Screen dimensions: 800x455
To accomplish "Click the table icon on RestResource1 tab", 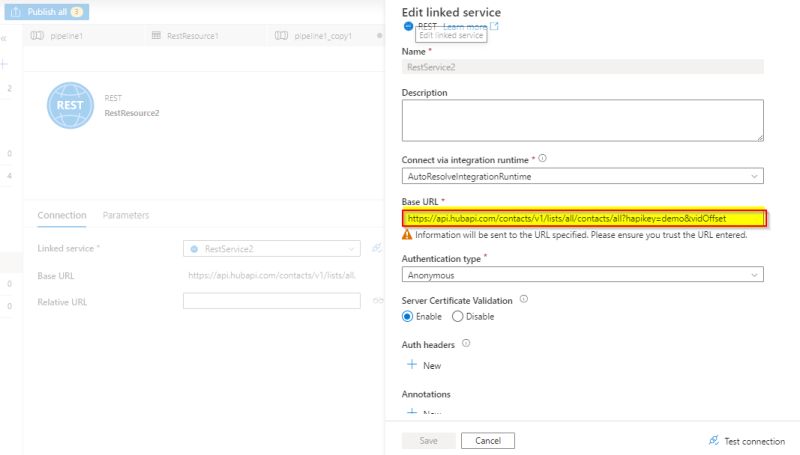I will point(156,35).
